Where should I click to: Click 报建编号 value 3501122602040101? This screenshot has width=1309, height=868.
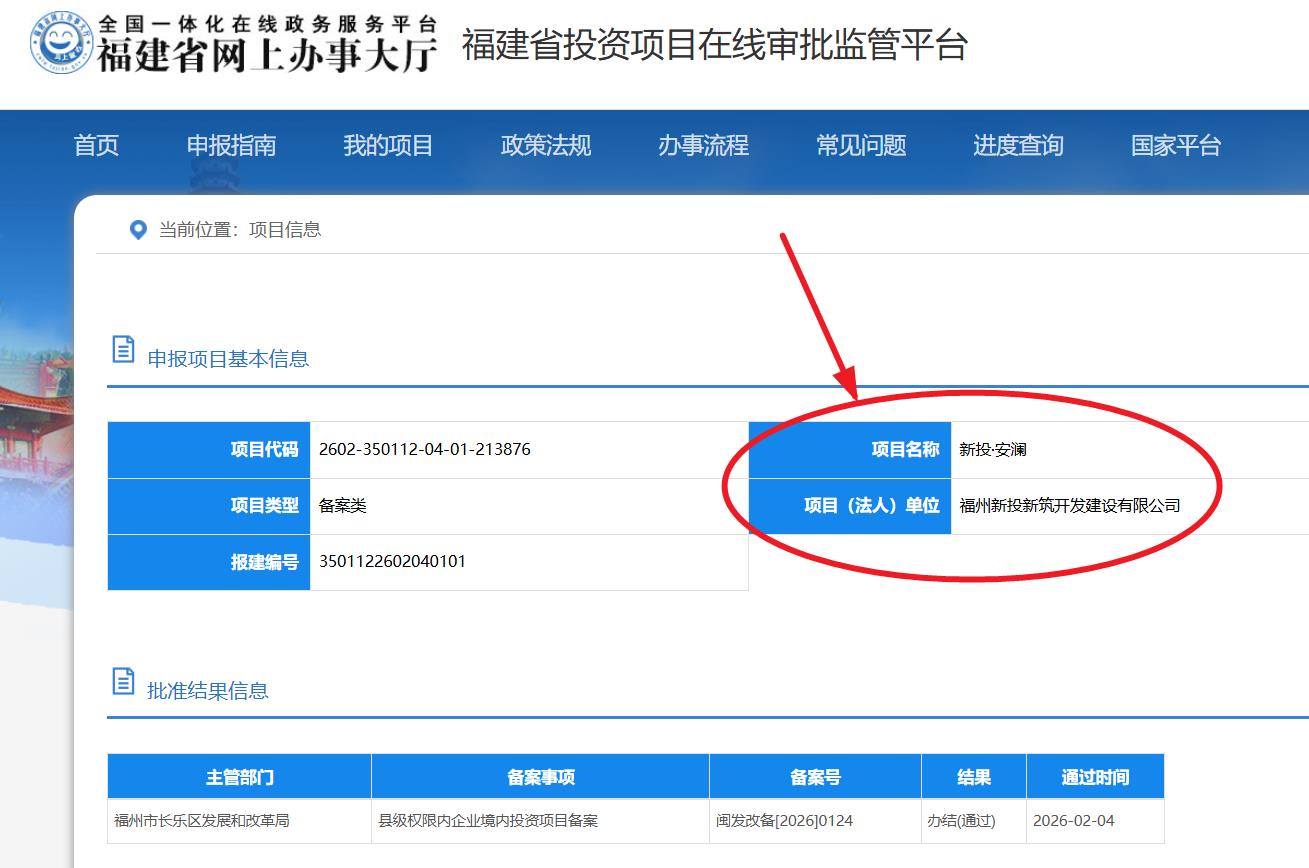click(x=392, y=562)
